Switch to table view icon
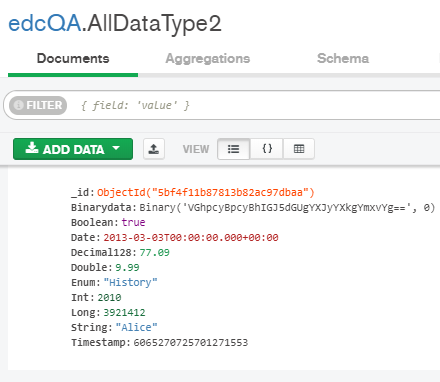Screen dimensions: 440x382 [299, 149]
